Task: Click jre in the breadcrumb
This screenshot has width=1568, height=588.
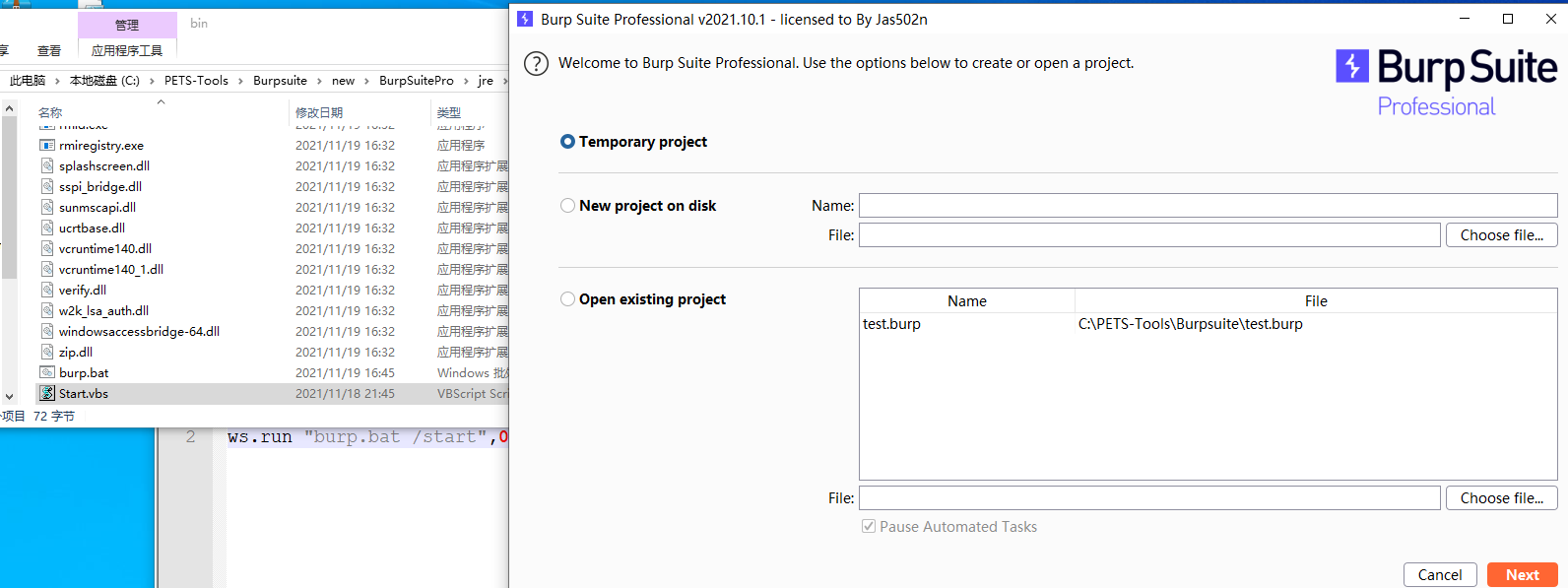Action: coord(486,81)
